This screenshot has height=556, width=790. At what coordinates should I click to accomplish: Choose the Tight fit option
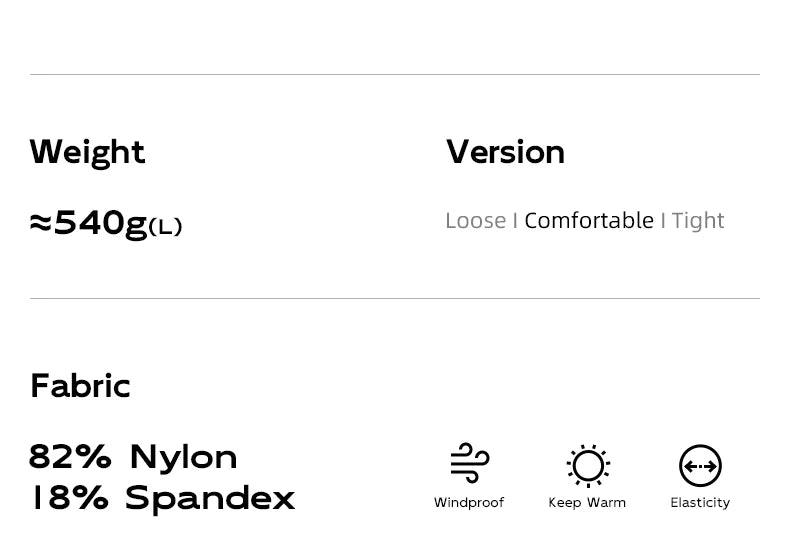click(698, 221)
